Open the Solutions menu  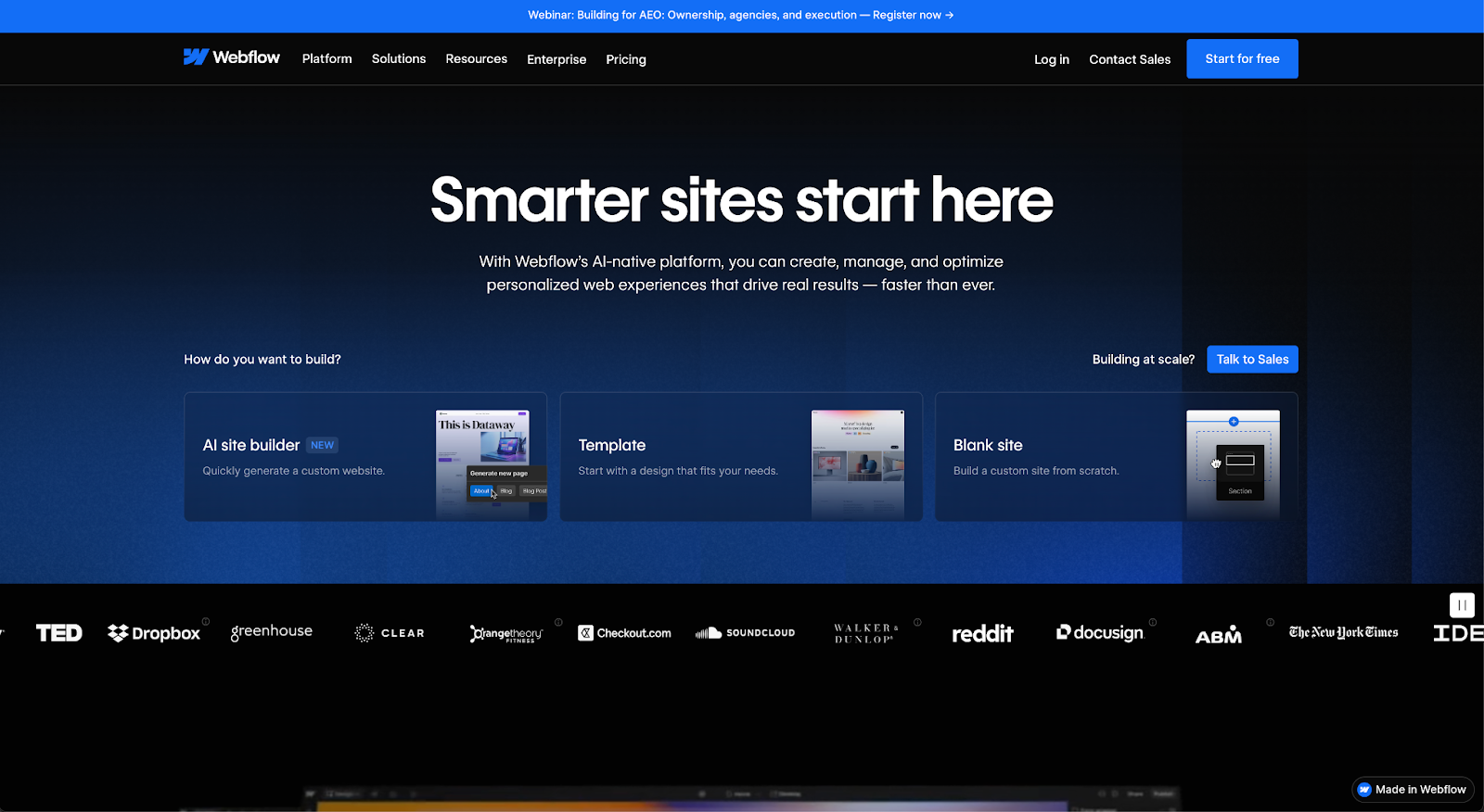[x=399, y=58]
